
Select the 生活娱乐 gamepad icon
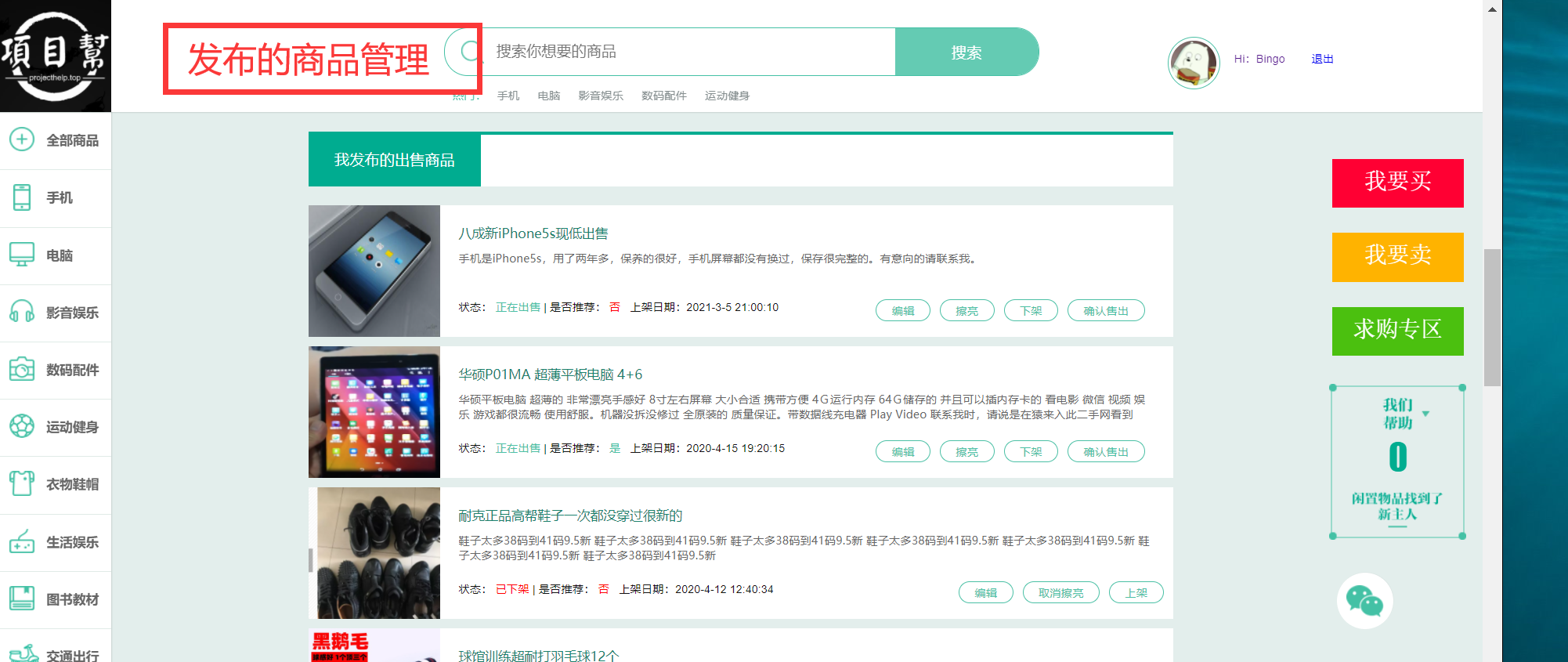tap(22, 541)
